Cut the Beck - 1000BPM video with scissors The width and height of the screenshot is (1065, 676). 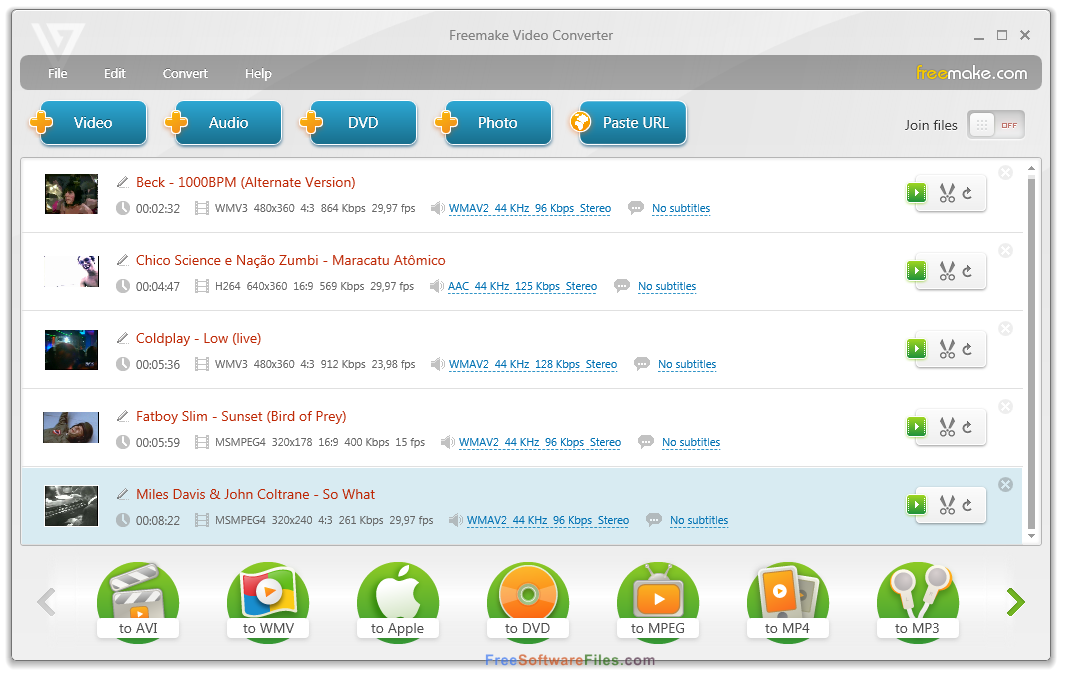click(x=947, y=194)
